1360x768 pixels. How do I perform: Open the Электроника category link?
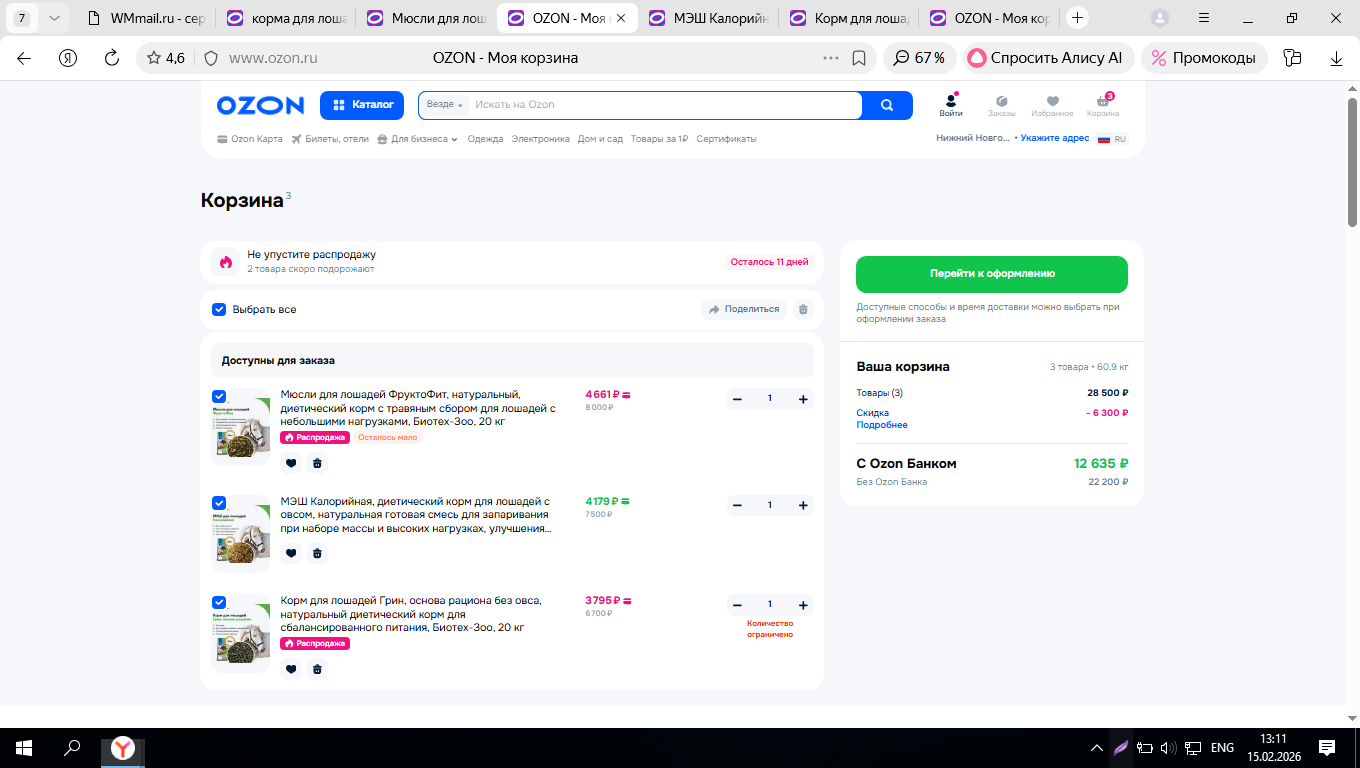(x=540, y=139)
